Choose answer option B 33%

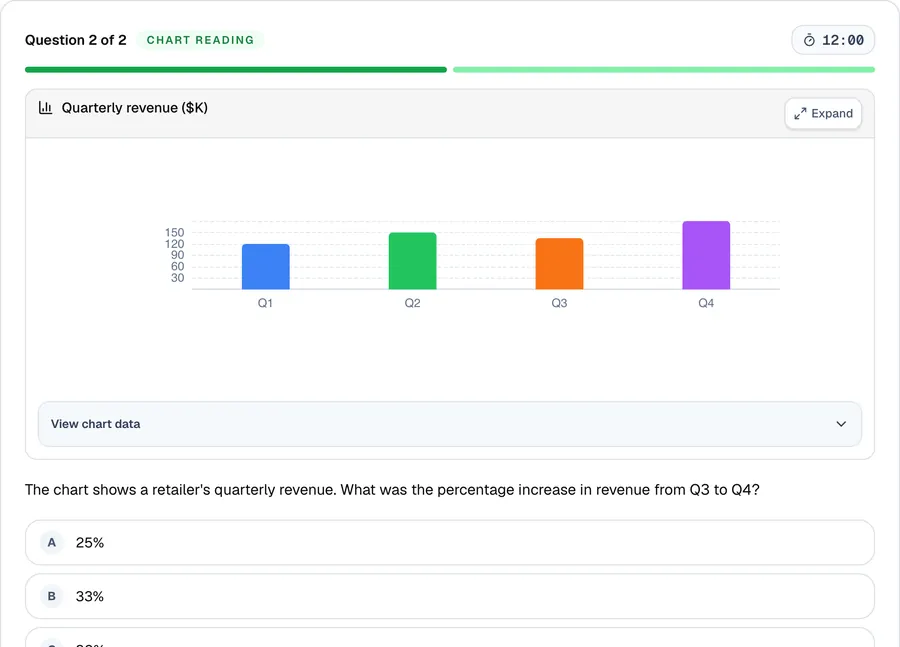449,596
